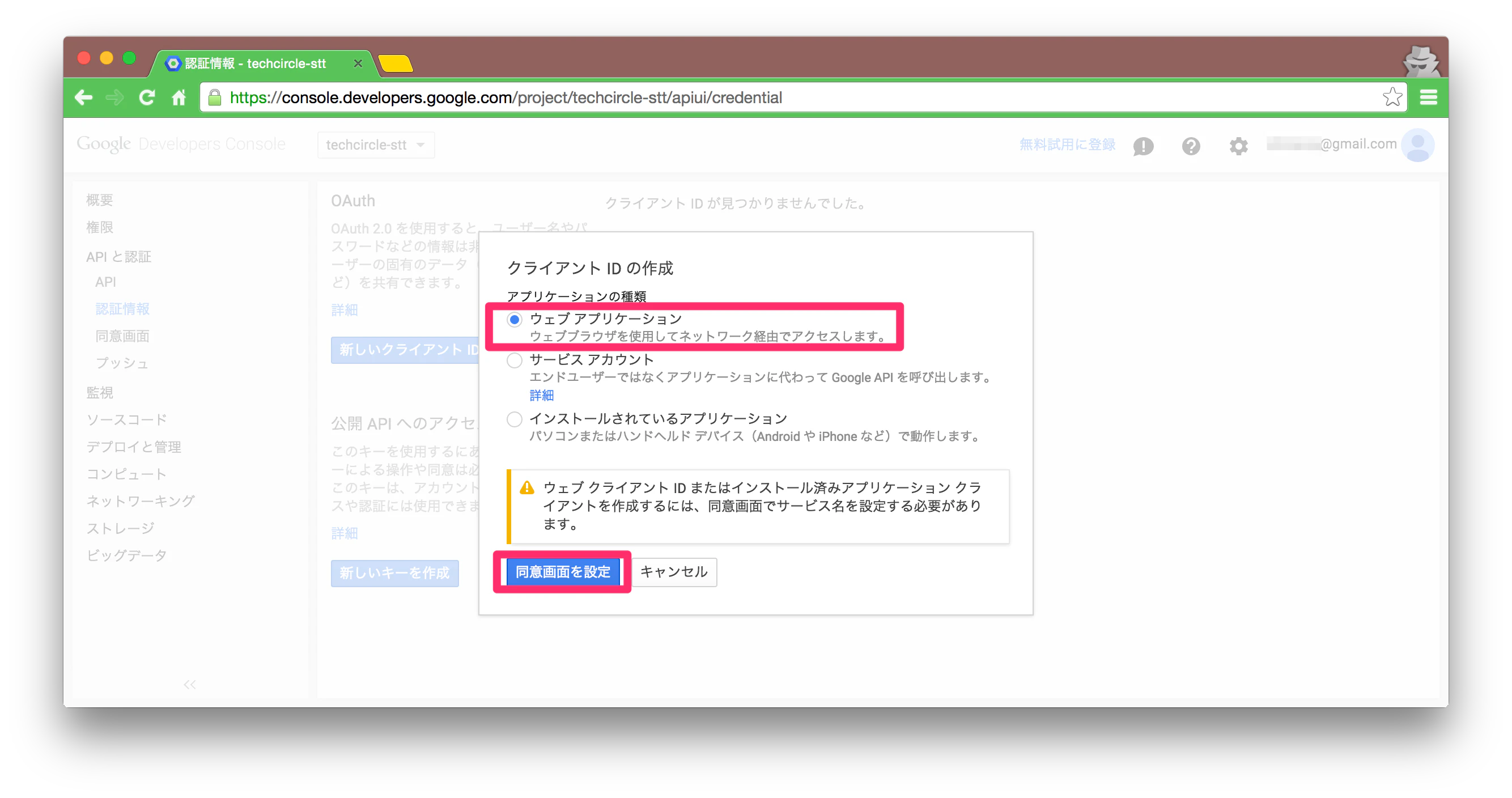Open a new tab with the yellow tab button
The width and height of the screenshot is (1512, 798).
396,63
